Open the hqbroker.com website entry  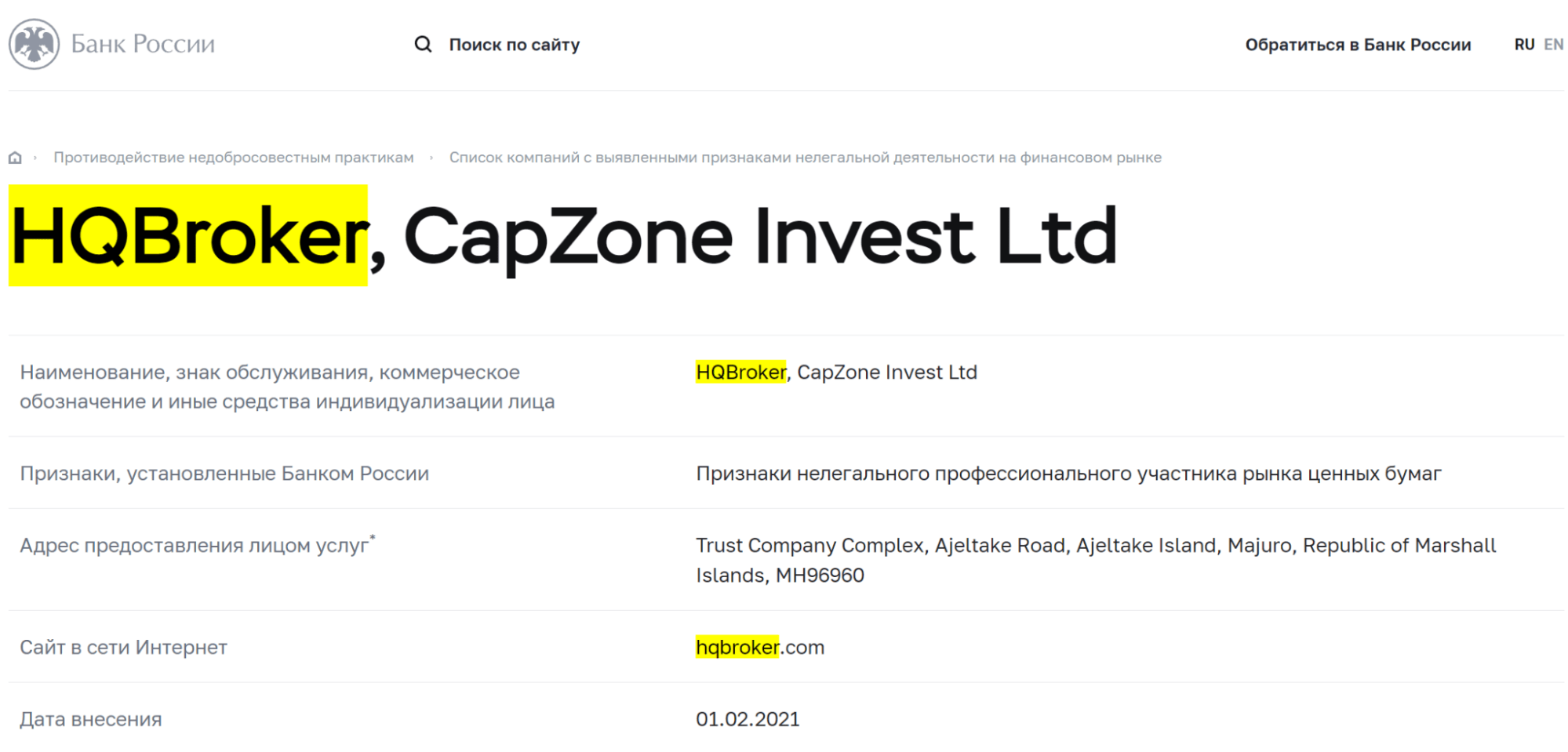760,647
